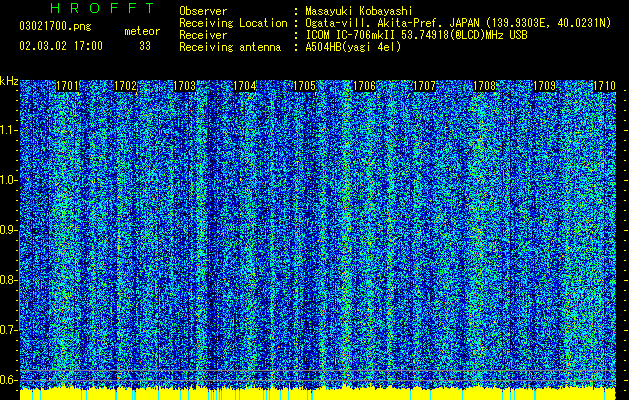The image size is (629, 400).
Task: Click the ICOM IC-706mkII receiver value
Action: click(416, 35)
